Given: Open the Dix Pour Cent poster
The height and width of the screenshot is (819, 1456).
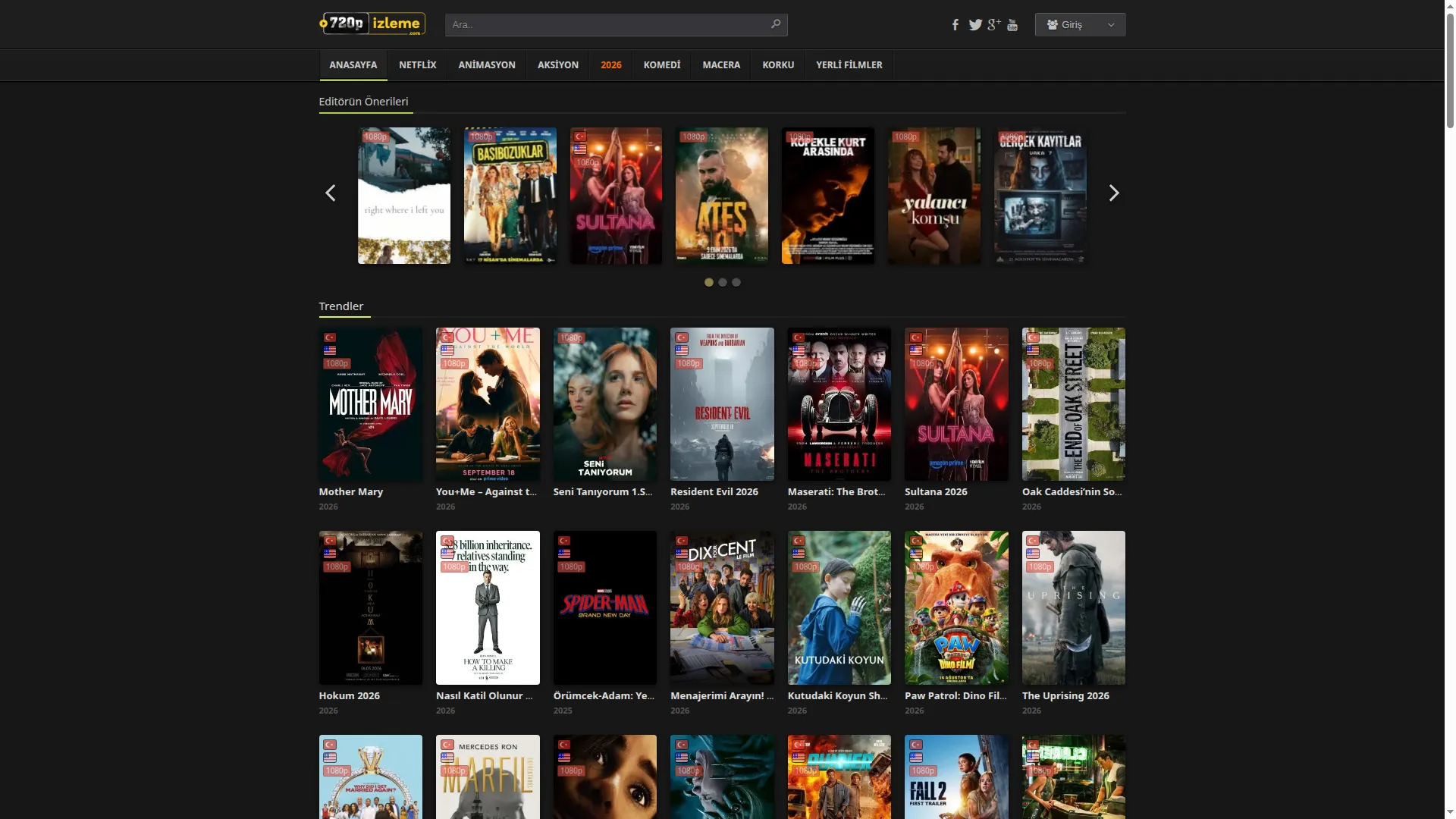Looking at the screenshot, I should click(x=722, y=607).
